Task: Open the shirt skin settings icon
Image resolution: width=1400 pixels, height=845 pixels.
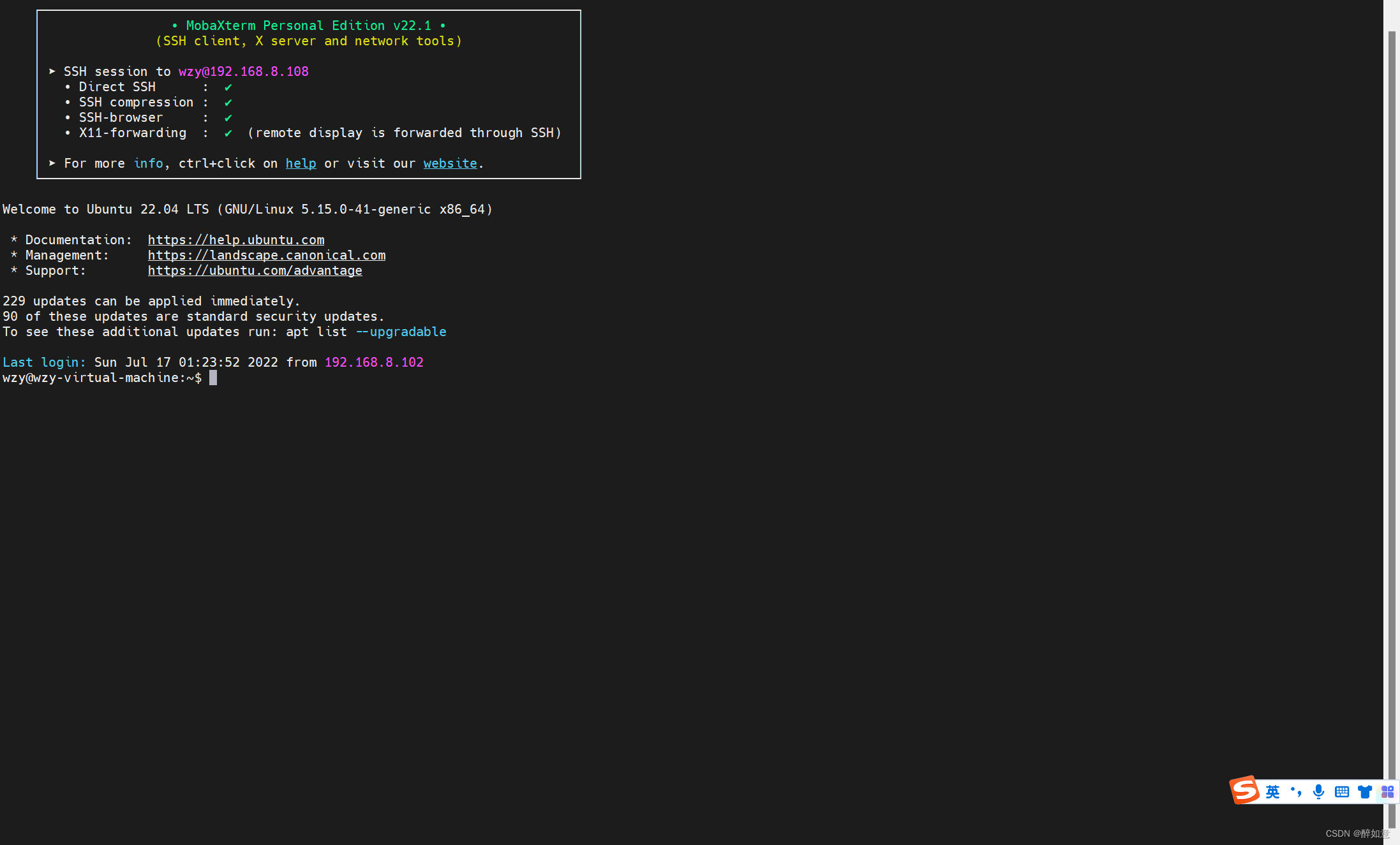Action: coord(1364,792)
